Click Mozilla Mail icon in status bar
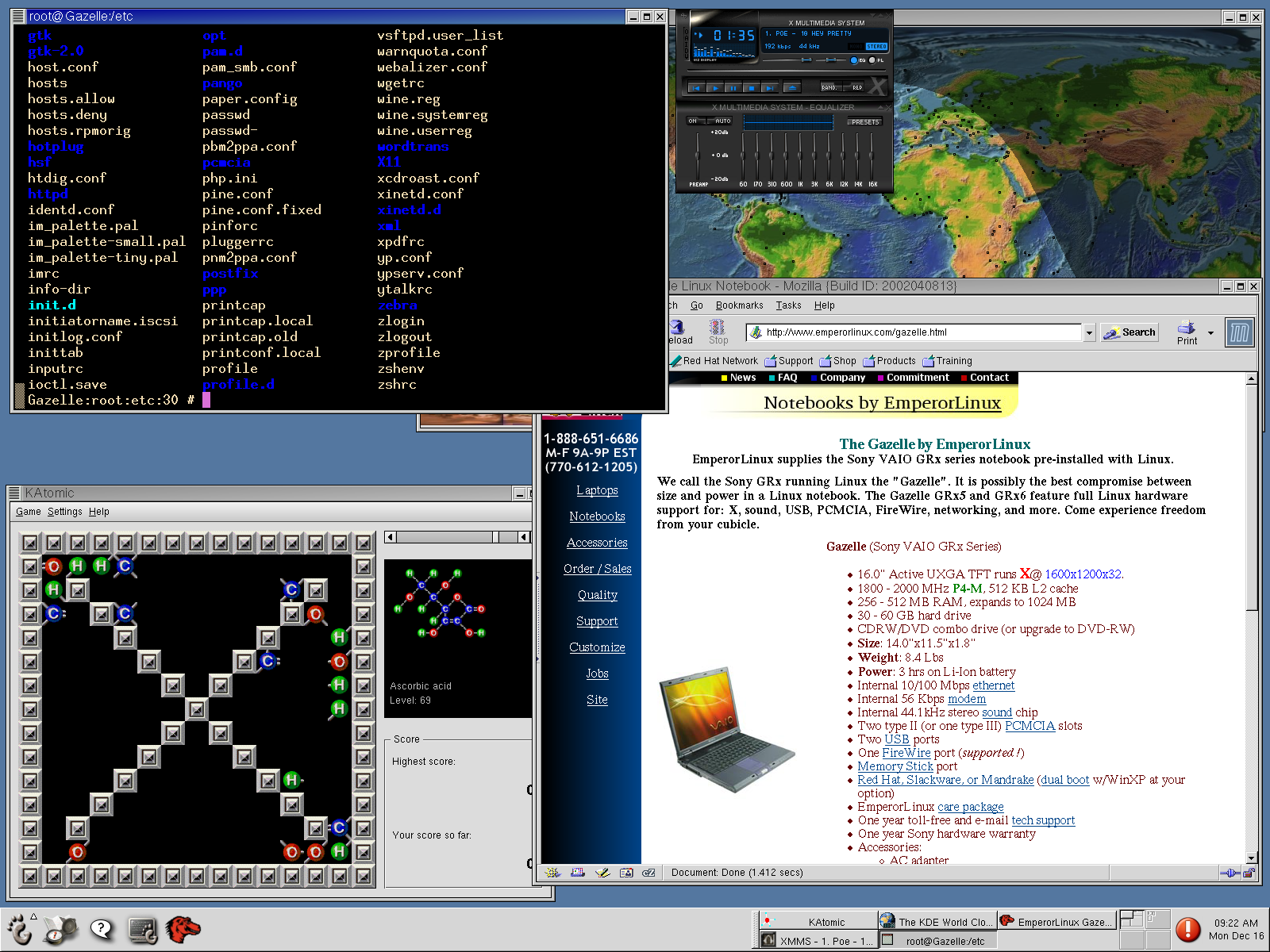 click(x=578, y=873)
